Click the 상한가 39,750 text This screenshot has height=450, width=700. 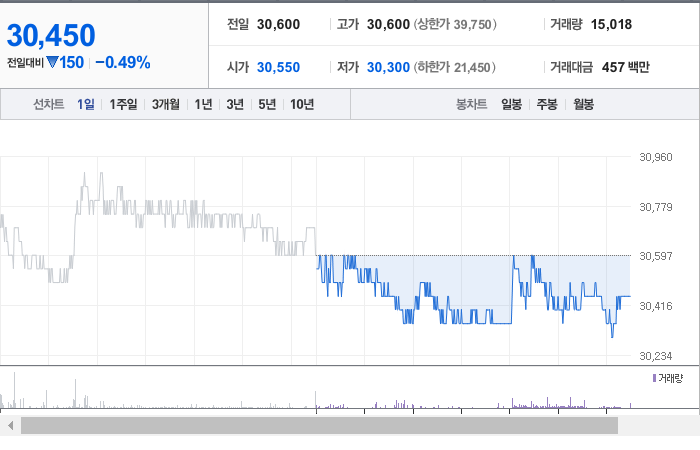(455, 24)
